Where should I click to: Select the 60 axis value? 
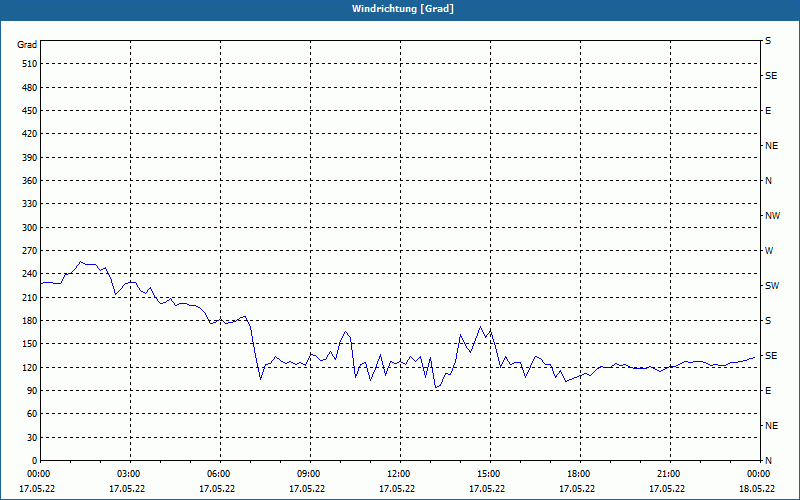[x=32, y=414]
